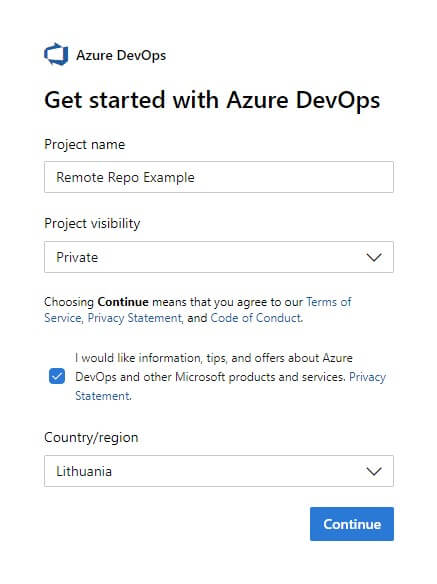Click the Azure DevOps brand name text
437x584 pixels.
coord(121,55)
